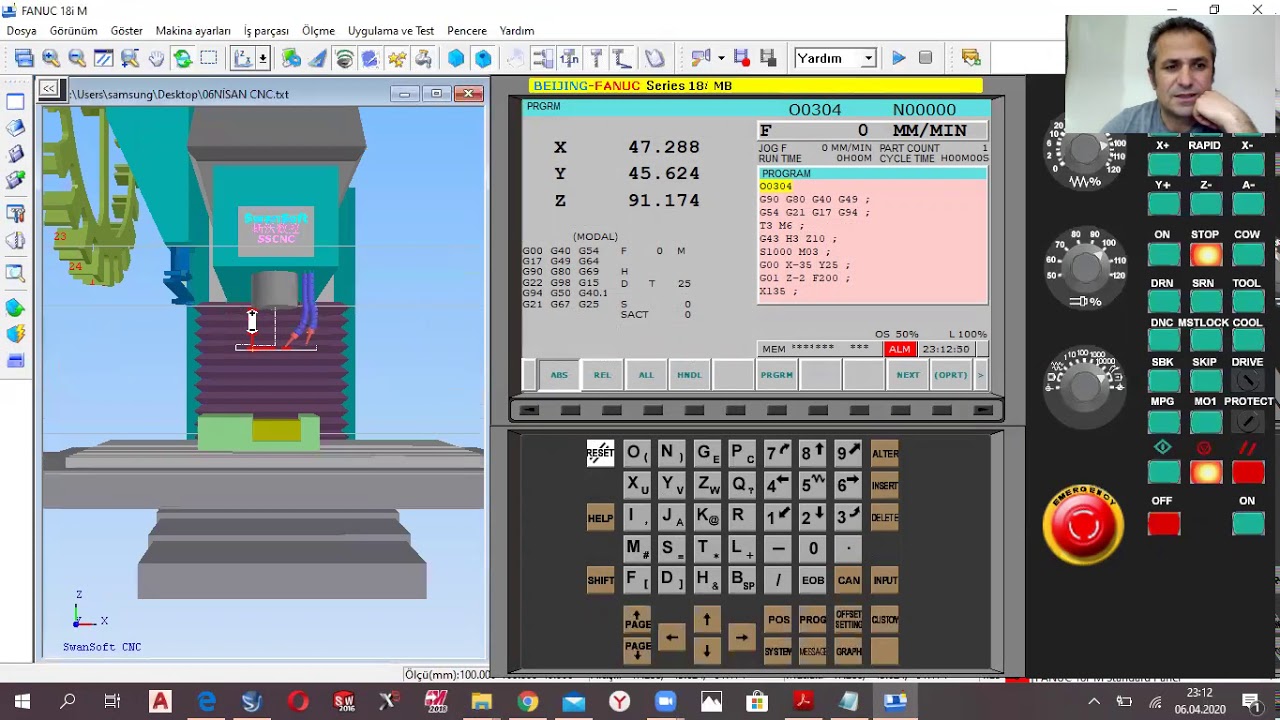Toggle the spindle STOP button
The width and height of the screenshot is (1280, 720).
tap(1205, 254)
